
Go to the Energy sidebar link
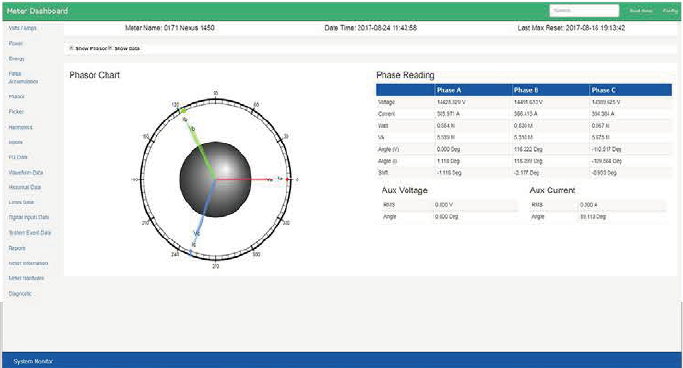click(17, 59)
